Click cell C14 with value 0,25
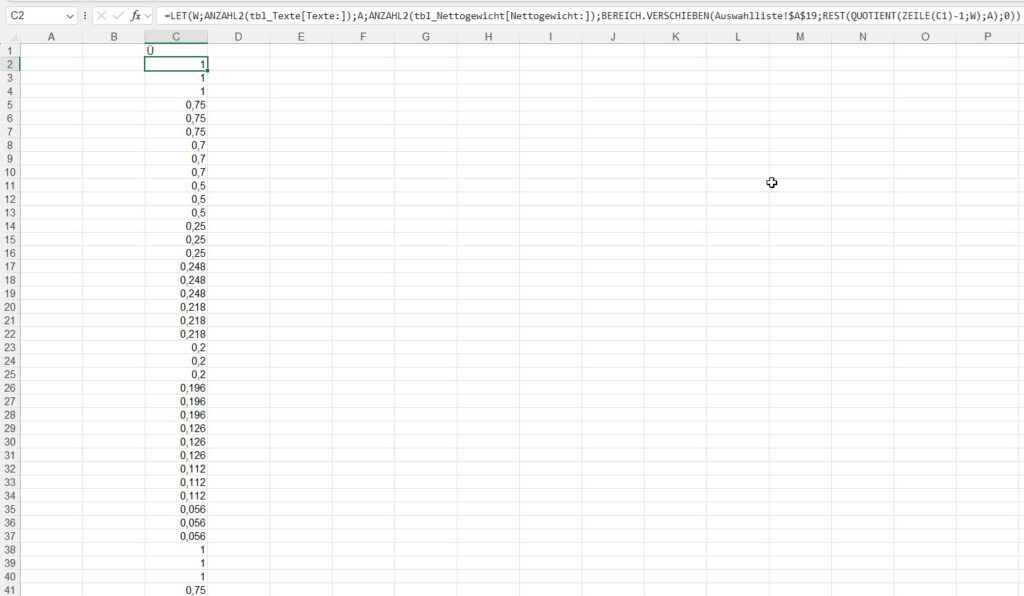 [x=176, y=226]
